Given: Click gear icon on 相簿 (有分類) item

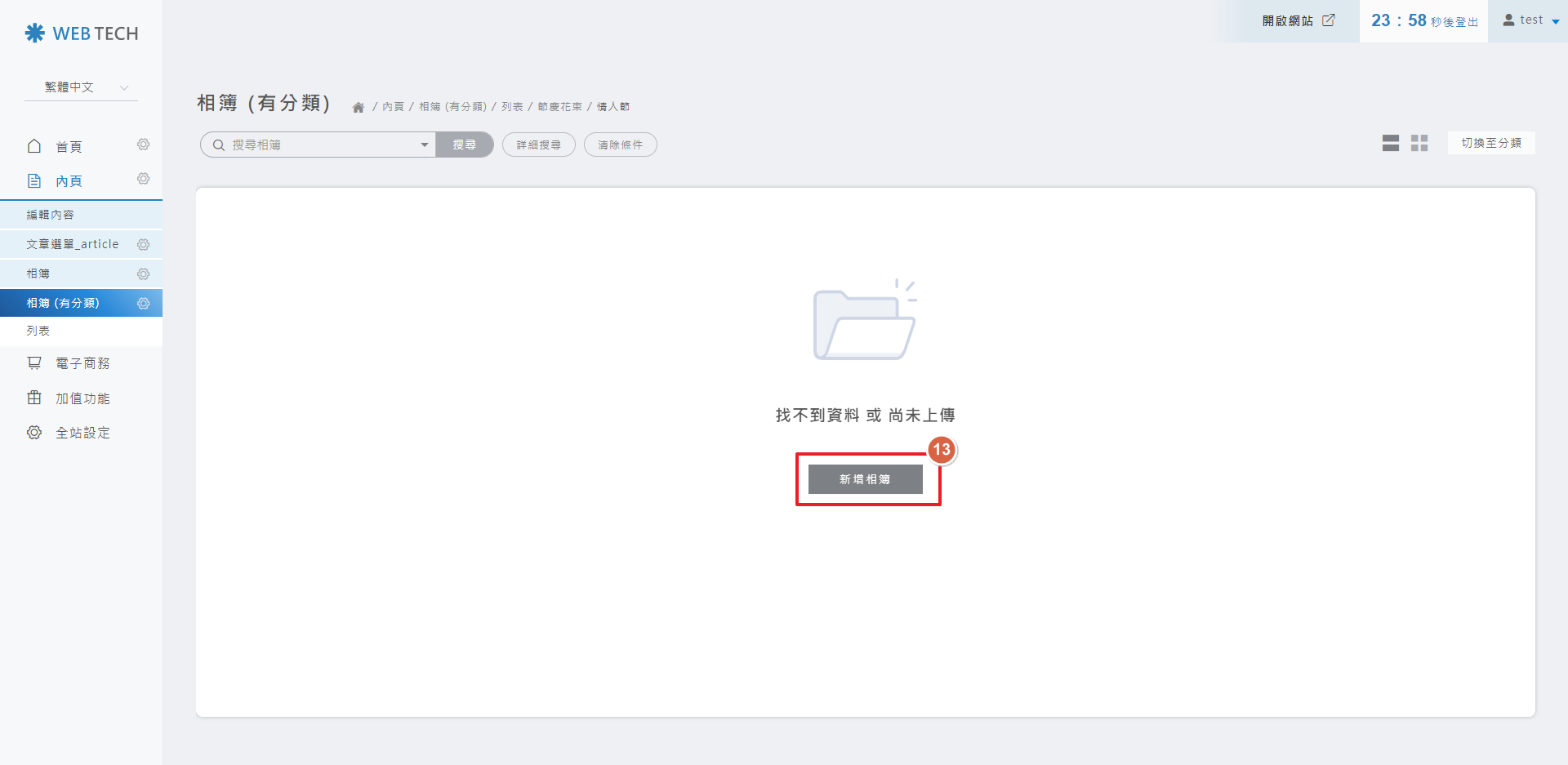Looking at the screenshot, I should [x=143, y=304].
